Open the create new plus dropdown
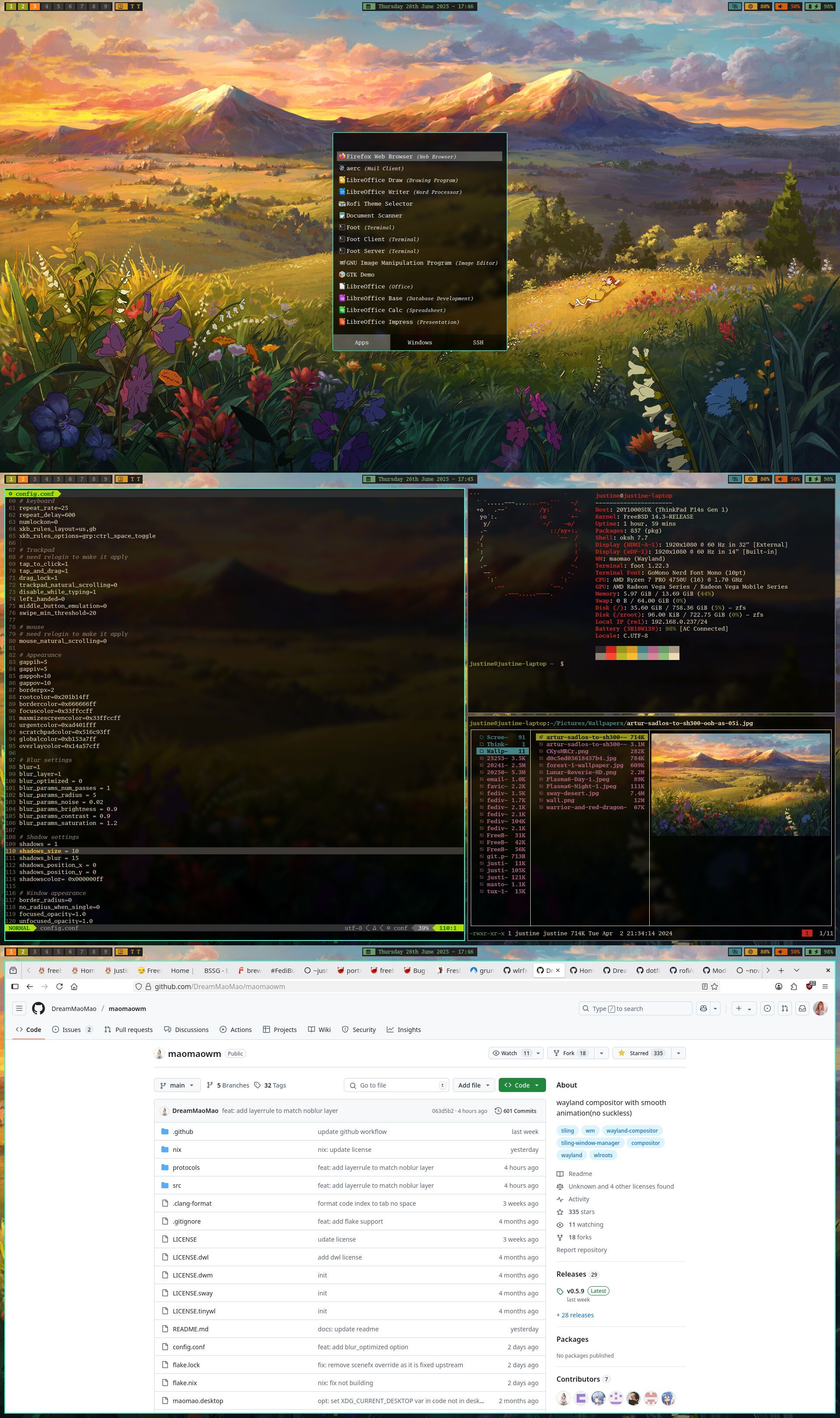 point(744,1009)
